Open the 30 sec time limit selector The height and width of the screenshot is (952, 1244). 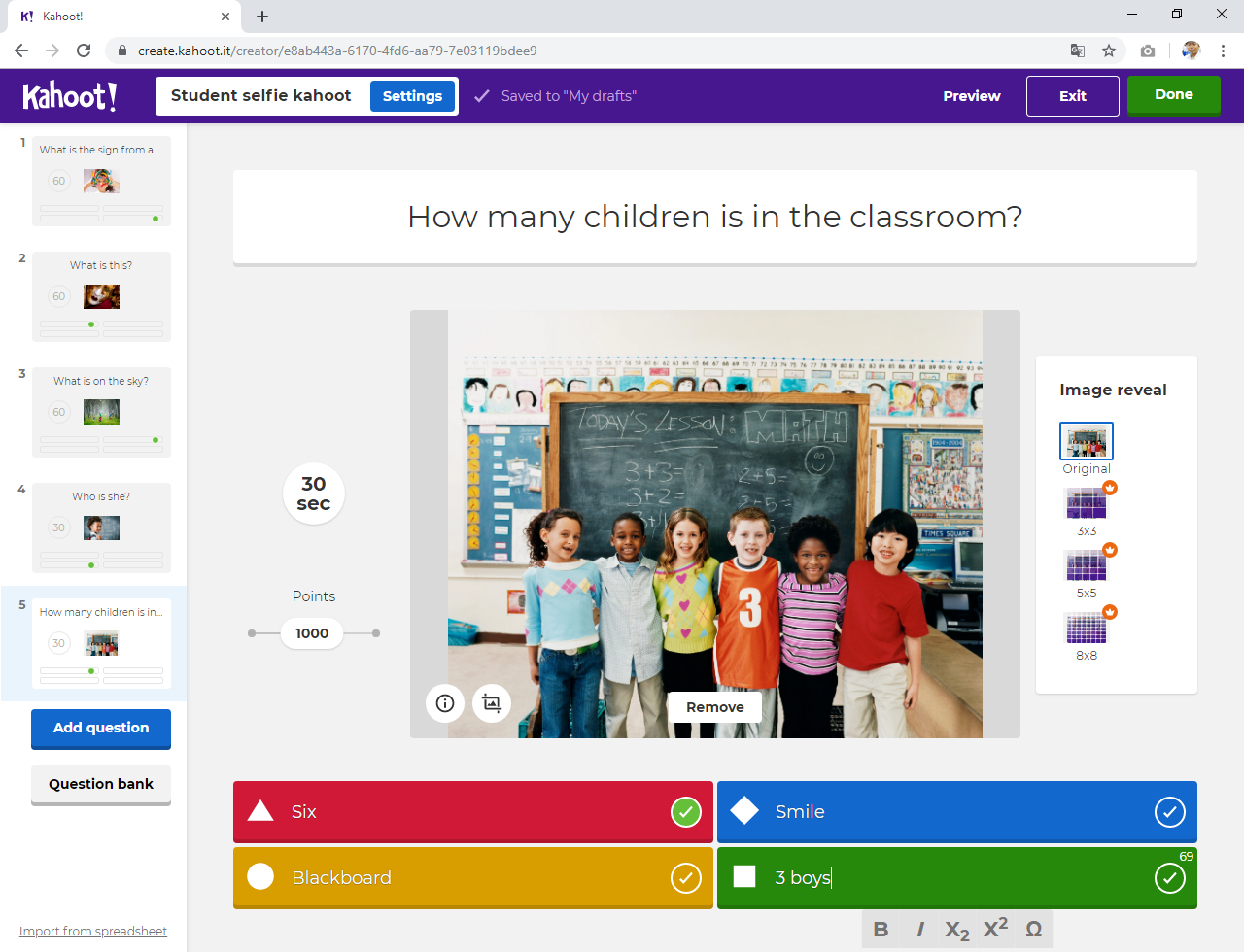tap(313, 493)
